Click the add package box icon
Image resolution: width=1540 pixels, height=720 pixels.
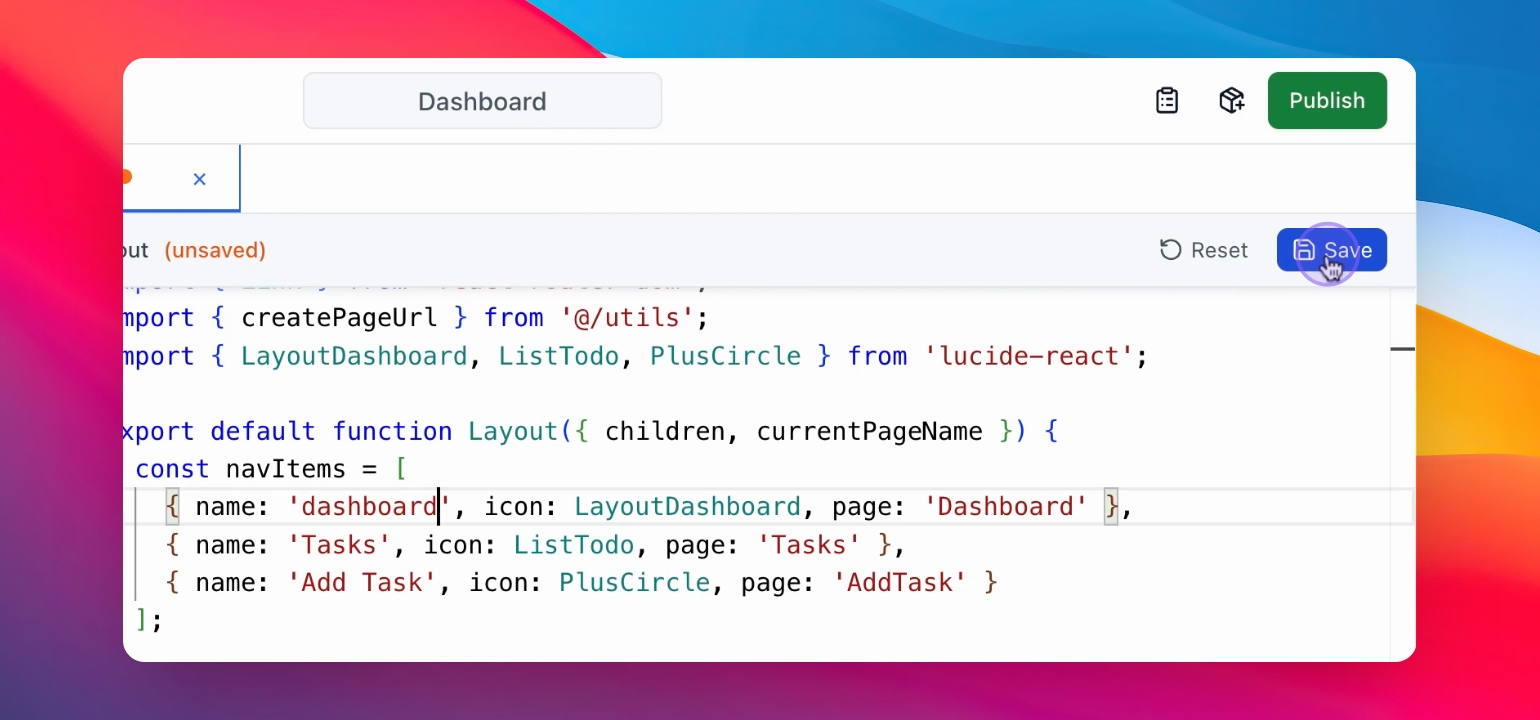coord(1231,101)
